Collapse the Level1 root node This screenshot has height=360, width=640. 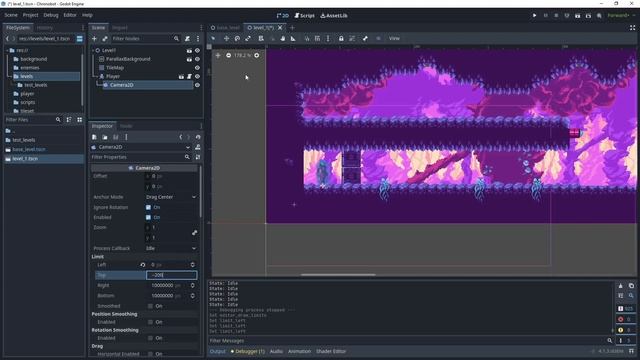[93, 50]
